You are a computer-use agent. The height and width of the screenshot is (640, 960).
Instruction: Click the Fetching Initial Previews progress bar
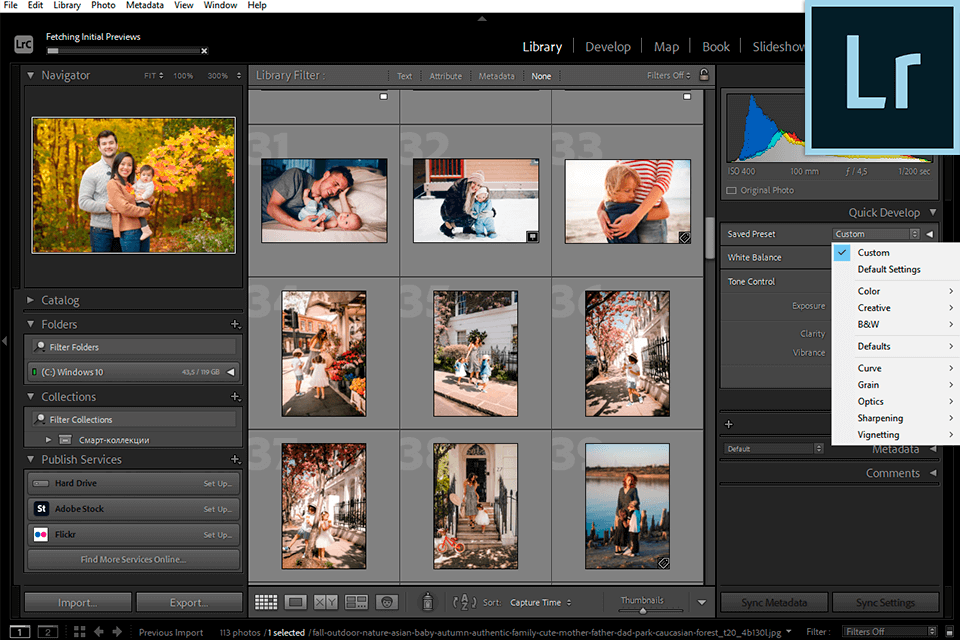pyautogui.click(x=124, y=51)
